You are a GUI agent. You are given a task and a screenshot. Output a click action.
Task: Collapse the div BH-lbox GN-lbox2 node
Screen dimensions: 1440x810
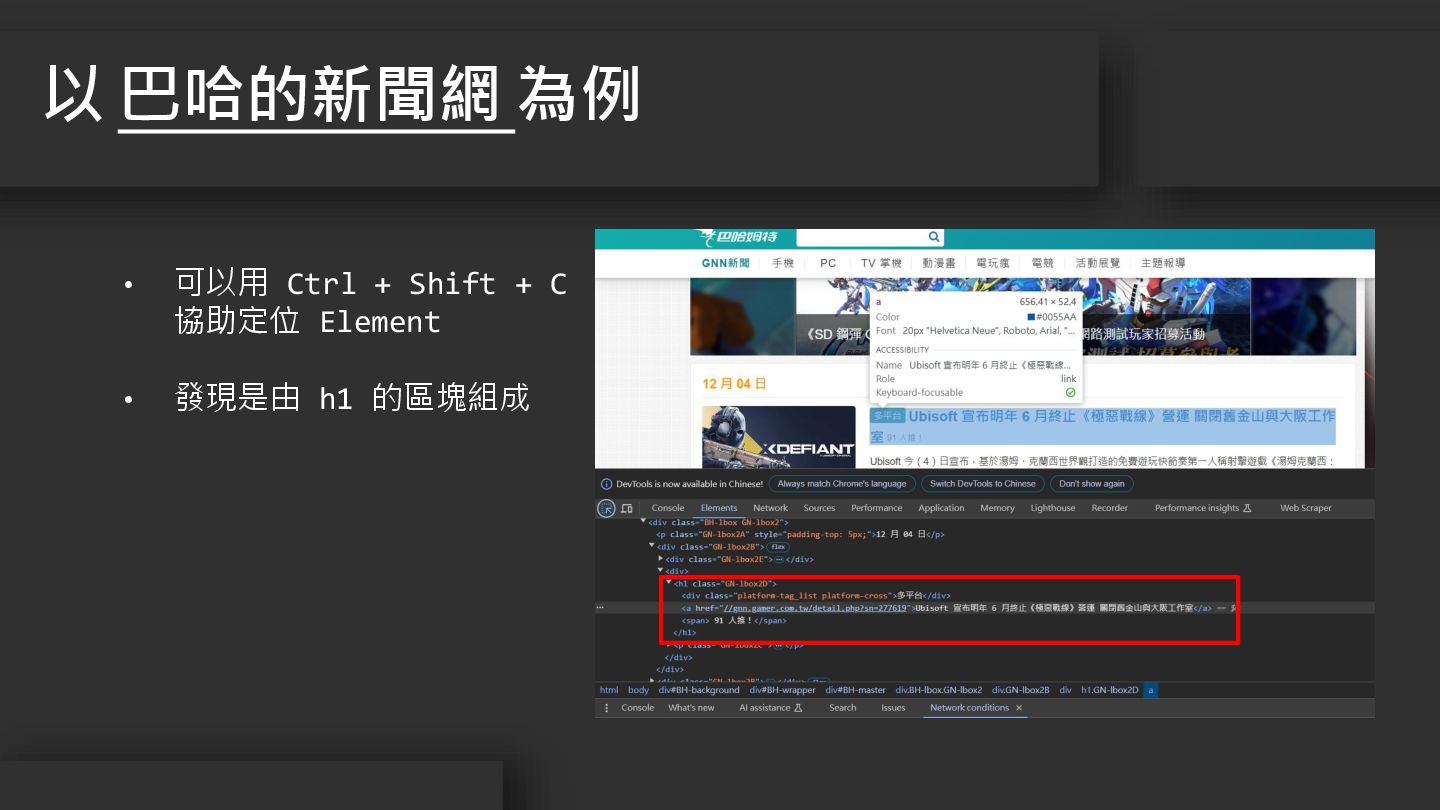click(x=644, y=521)
